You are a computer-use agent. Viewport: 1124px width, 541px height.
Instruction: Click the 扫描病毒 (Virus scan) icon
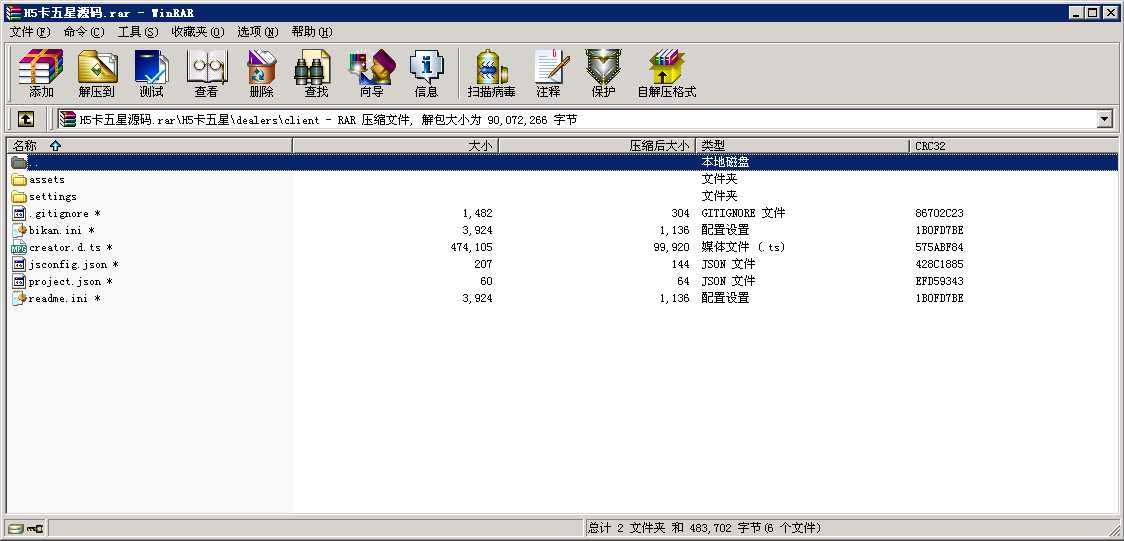click(492, 67)
